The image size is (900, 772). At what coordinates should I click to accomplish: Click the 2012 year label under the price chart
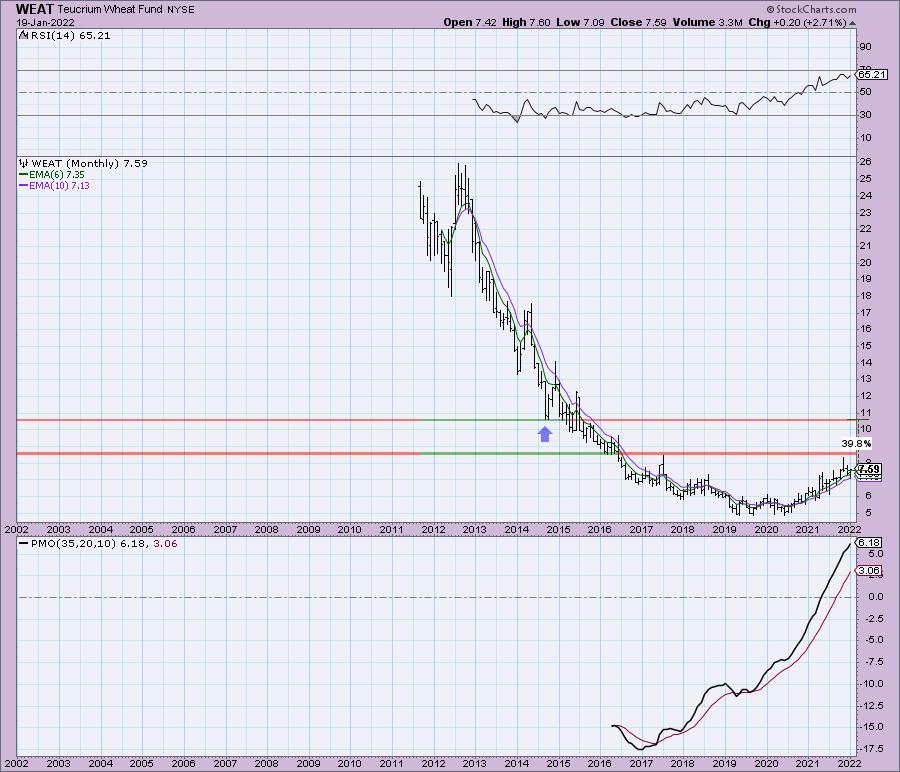click(433, 530)
